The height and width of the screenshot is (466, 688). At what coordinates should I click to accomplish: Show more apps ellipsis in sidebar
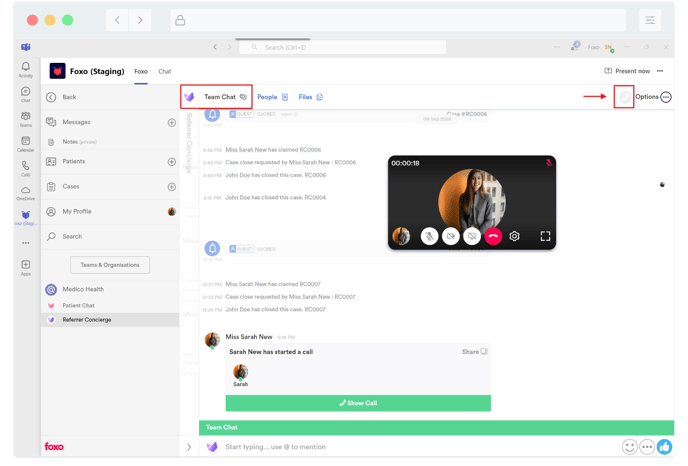(25, 243)
